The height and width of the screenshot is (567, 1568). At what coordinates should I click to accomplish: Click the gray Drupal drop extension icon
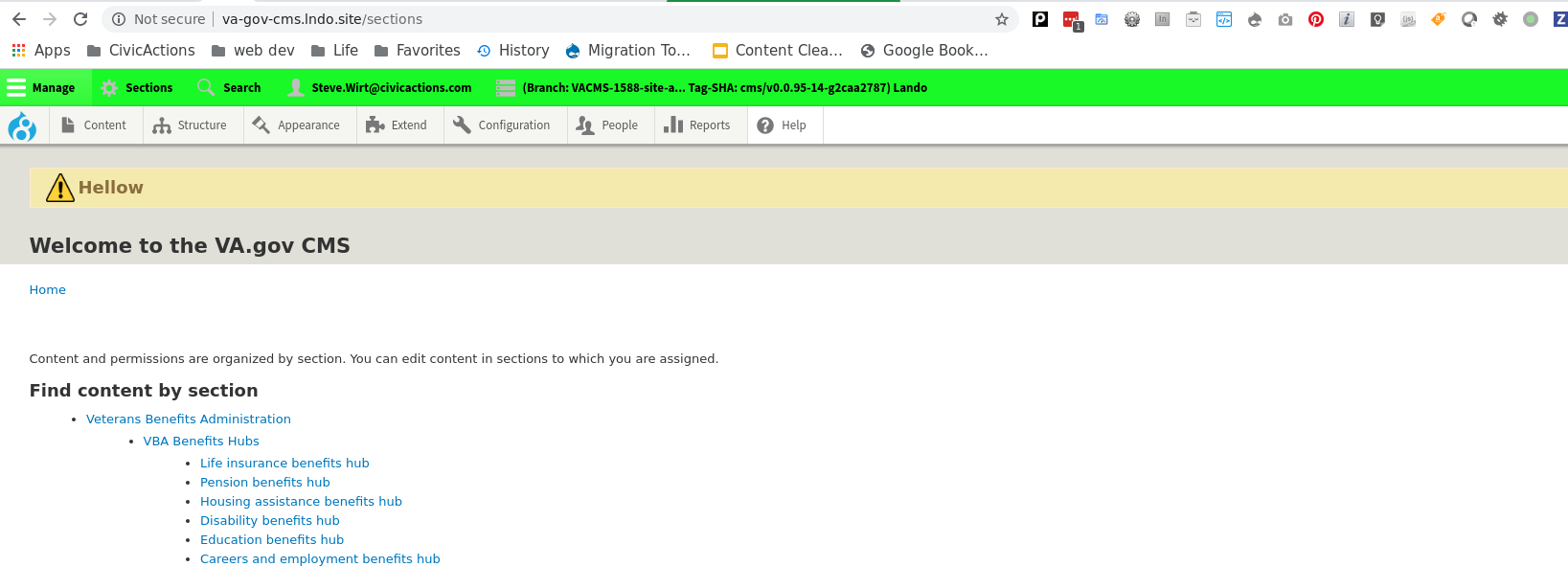pyautogui.click(x=1255, y=19)
